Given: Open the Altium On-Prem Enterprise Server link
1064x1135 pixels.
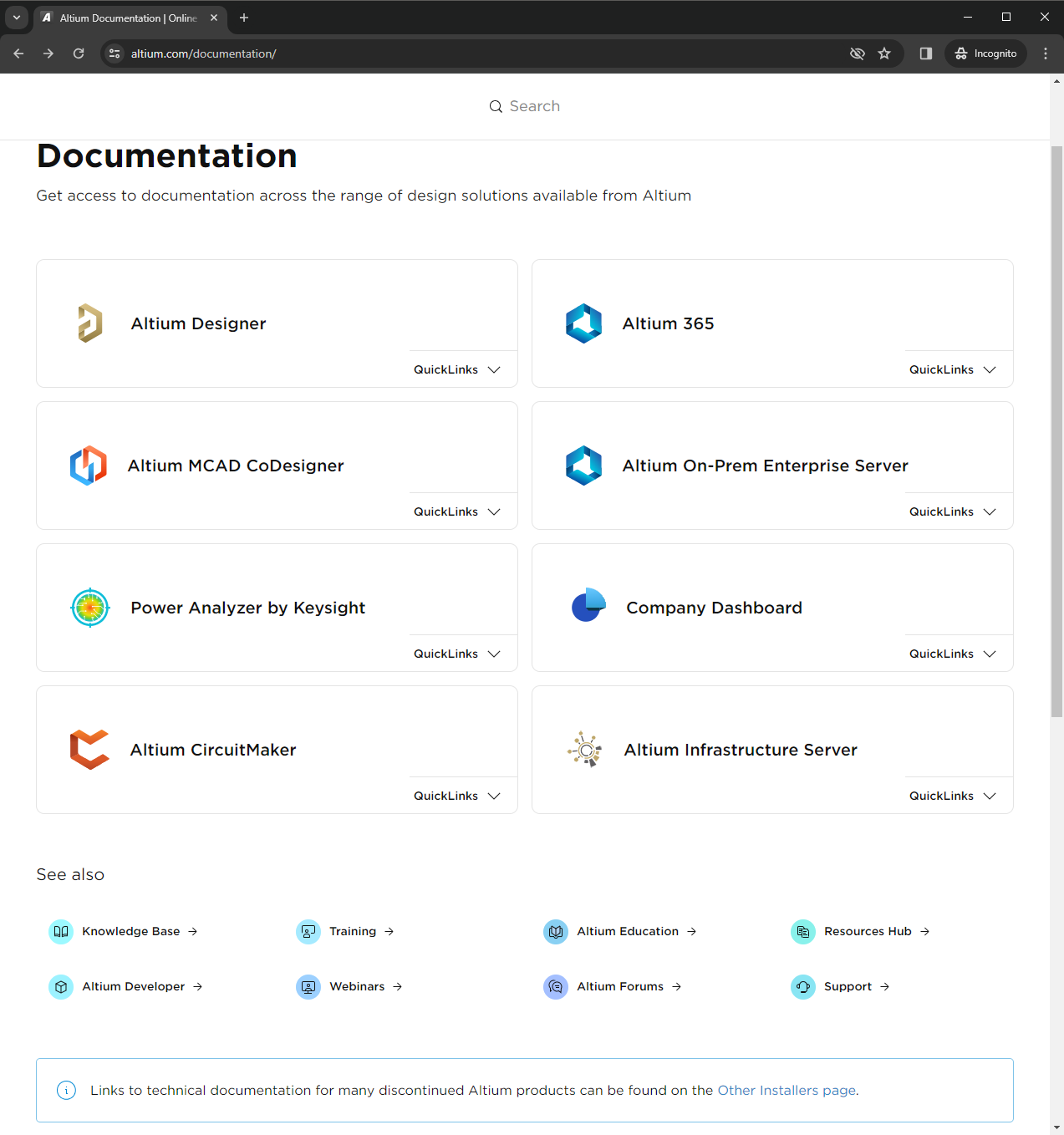Looking at the screenshot, I should pos(765,466).
